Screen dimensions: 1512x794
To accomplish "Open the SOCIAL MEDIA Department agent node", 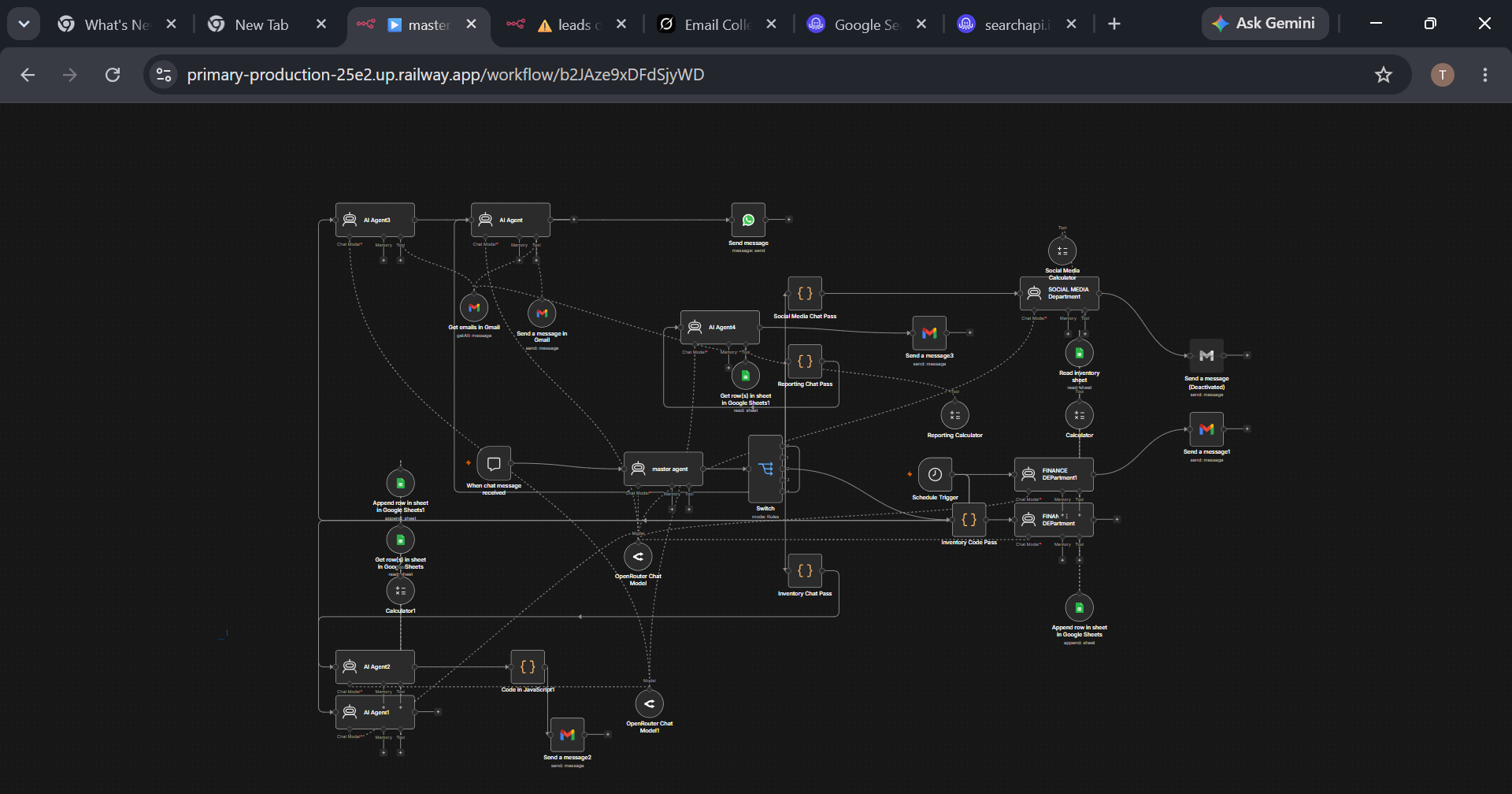I will click(x=1059, y=293).
